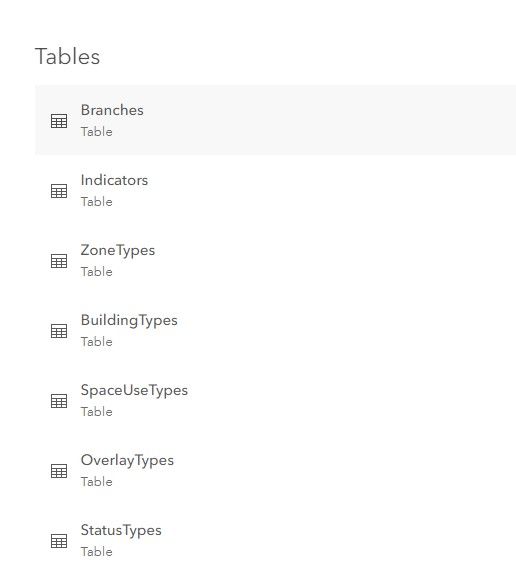This screenshot has height=576, width=516.
Task: Open the StatusTypes table
Action: (121, 530)
